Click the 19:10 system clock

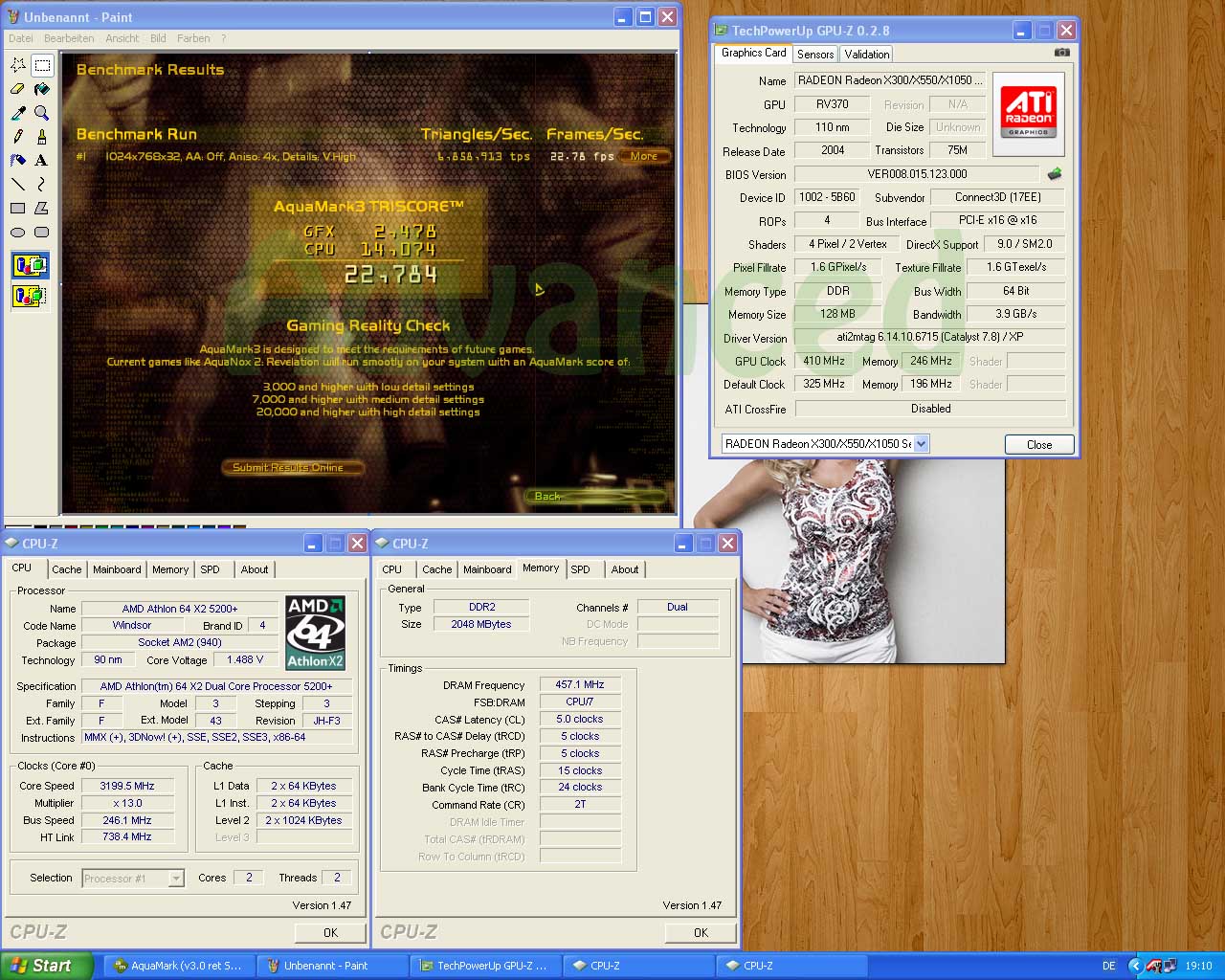coord(1198,966)
